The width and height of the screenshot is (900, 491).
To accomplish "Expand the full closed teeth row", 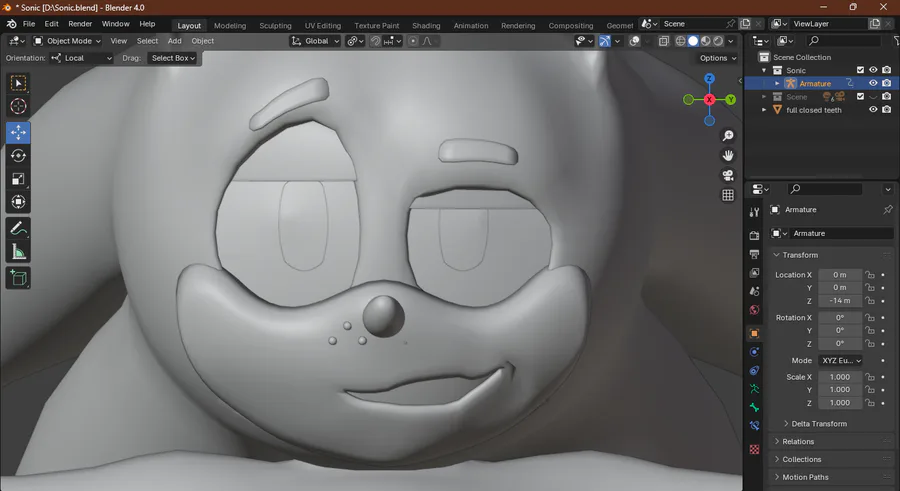I will coord(764,110).
